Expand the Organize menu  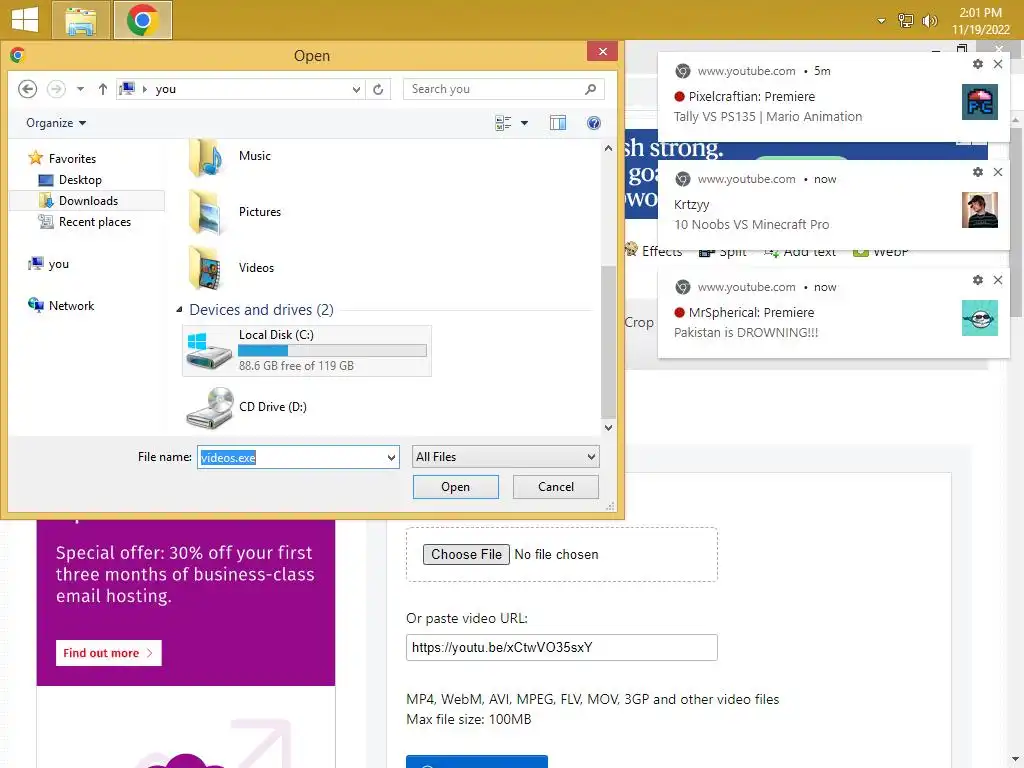tap(56, 123)
